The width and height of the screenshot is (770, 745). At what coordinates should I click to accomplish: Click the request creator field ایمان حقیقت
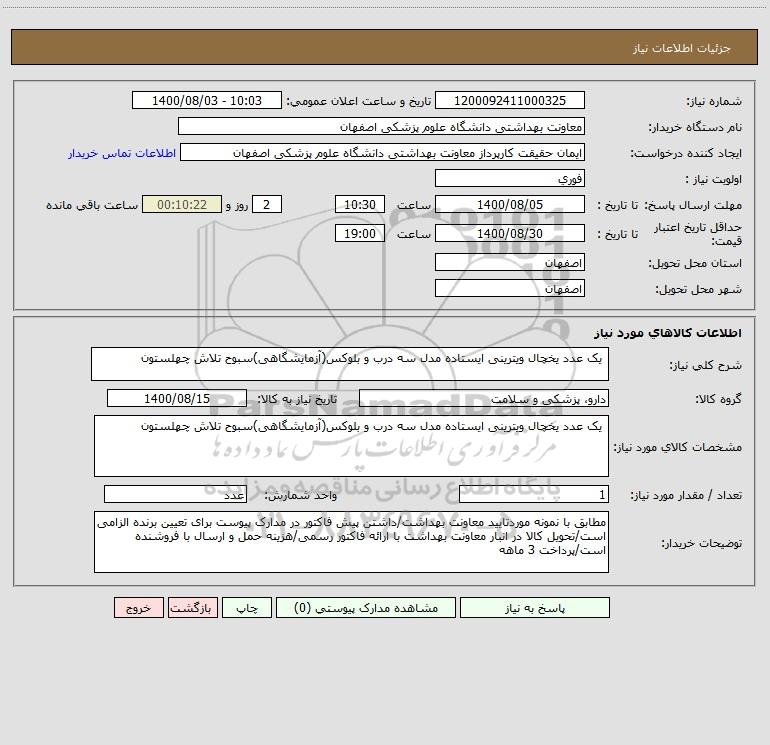pyautogui.click(x=383, y=152)
